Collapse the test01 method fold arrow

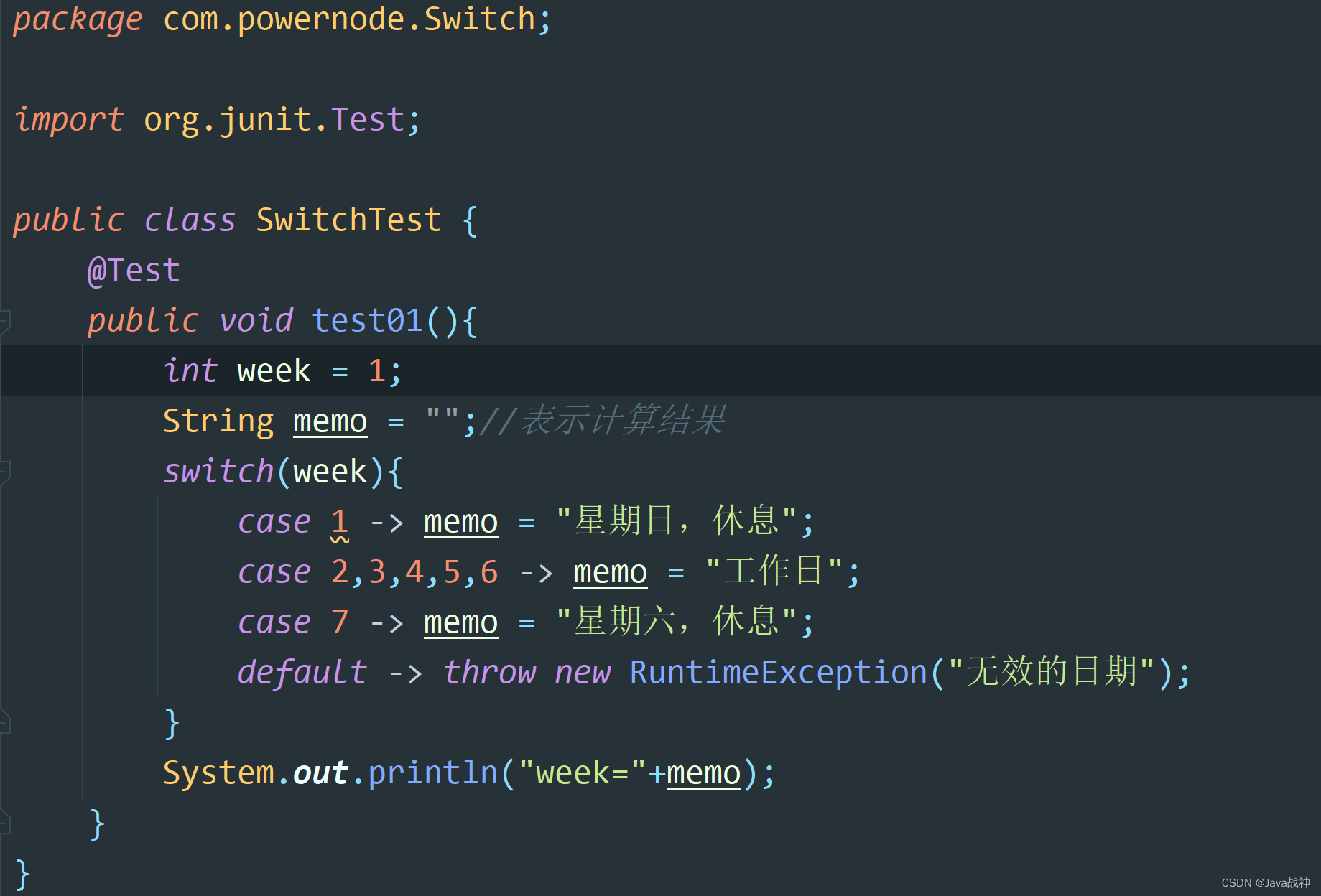[6, 321]
